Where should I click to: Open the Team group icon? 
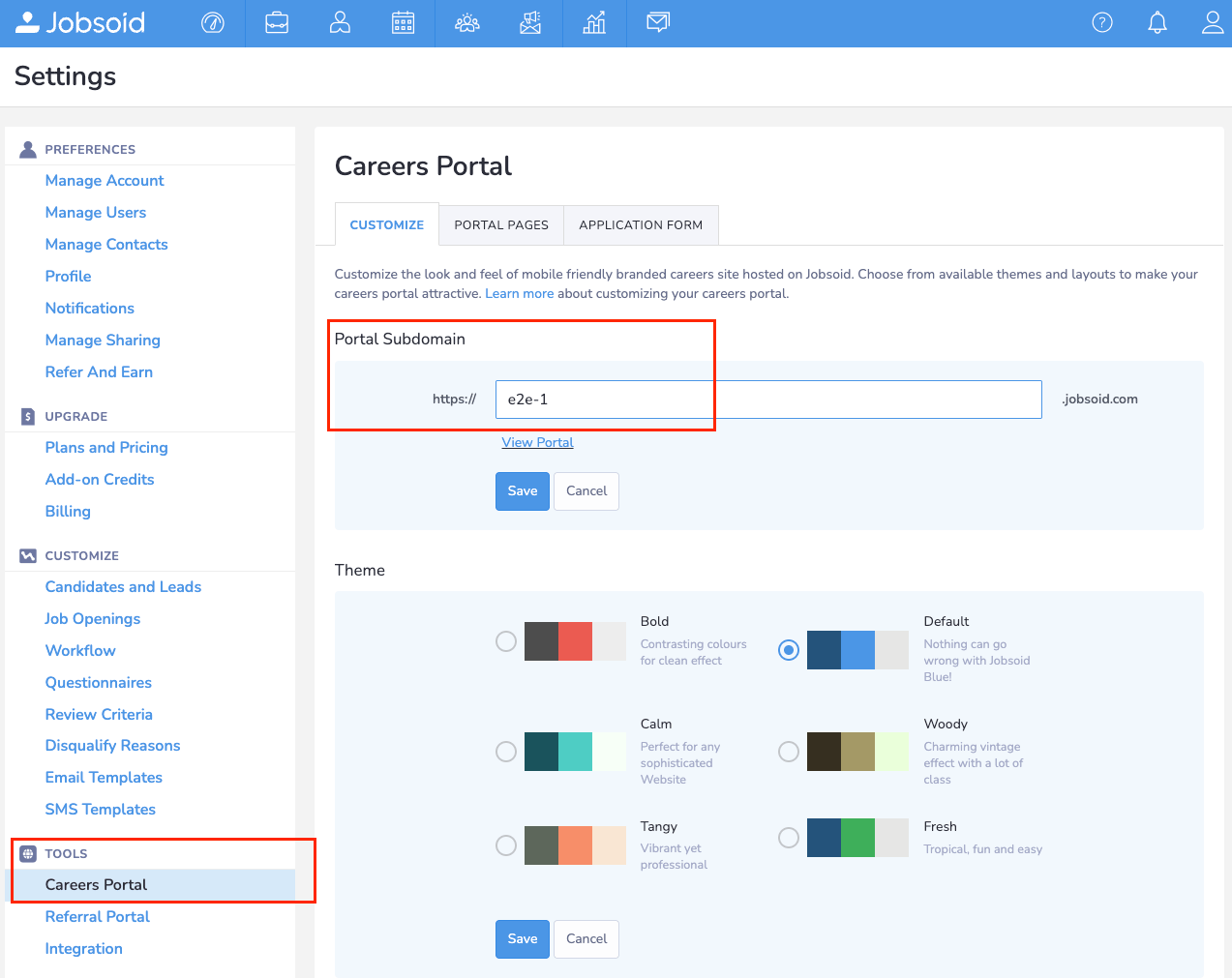(x=467, y=22)
